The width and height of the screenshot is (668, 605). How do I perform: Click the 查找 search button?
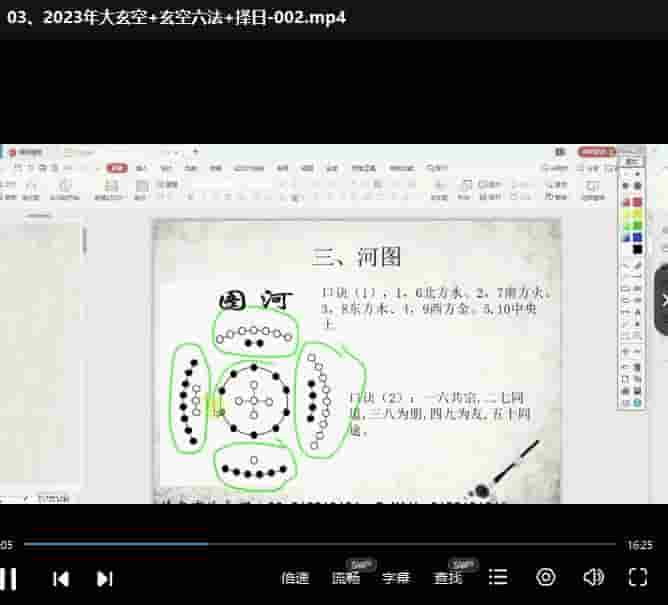tap(447, 578)
